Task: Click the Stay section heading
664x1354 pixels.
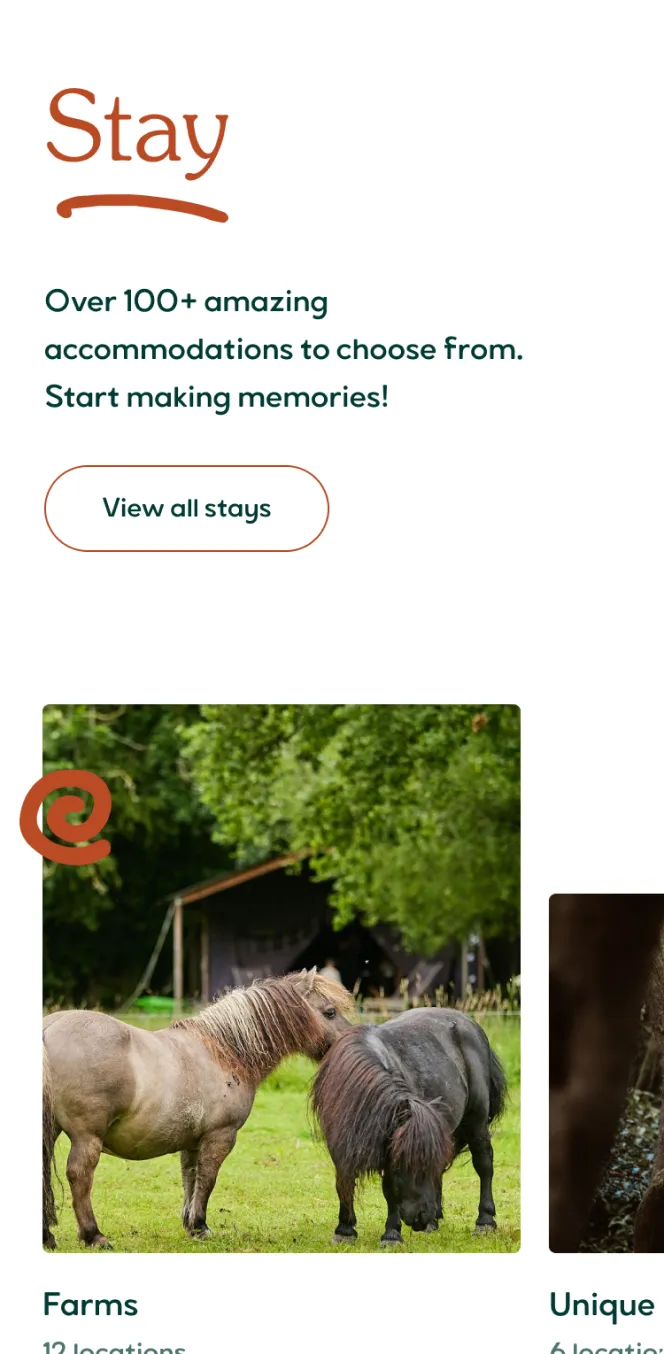Action: point(138,128)
